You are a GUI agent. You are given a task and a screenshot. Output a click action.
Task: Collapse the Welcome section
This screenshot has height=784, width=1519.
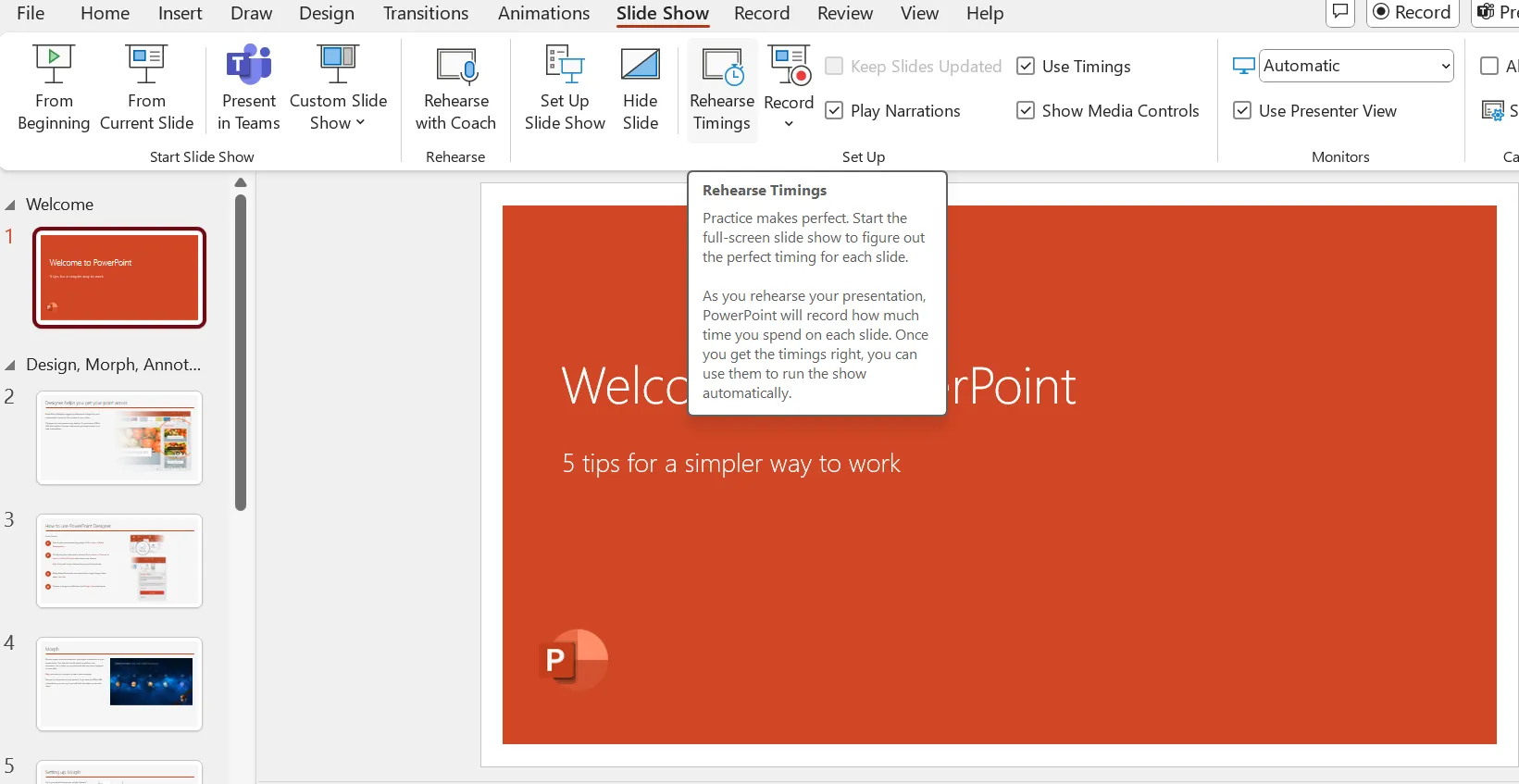click(10, 205)
